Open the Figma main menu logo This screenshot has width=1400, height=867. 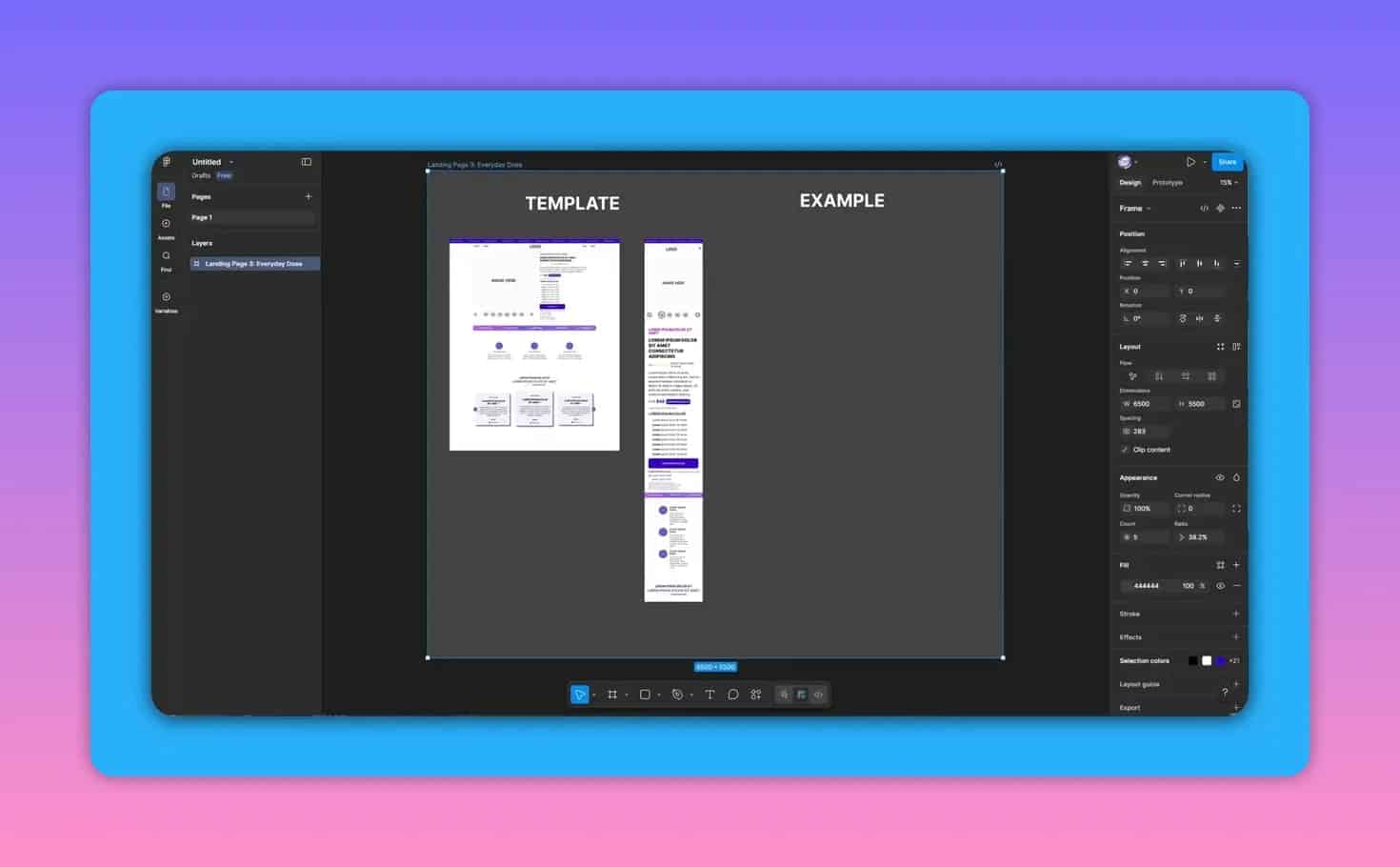tap(167, 162)
